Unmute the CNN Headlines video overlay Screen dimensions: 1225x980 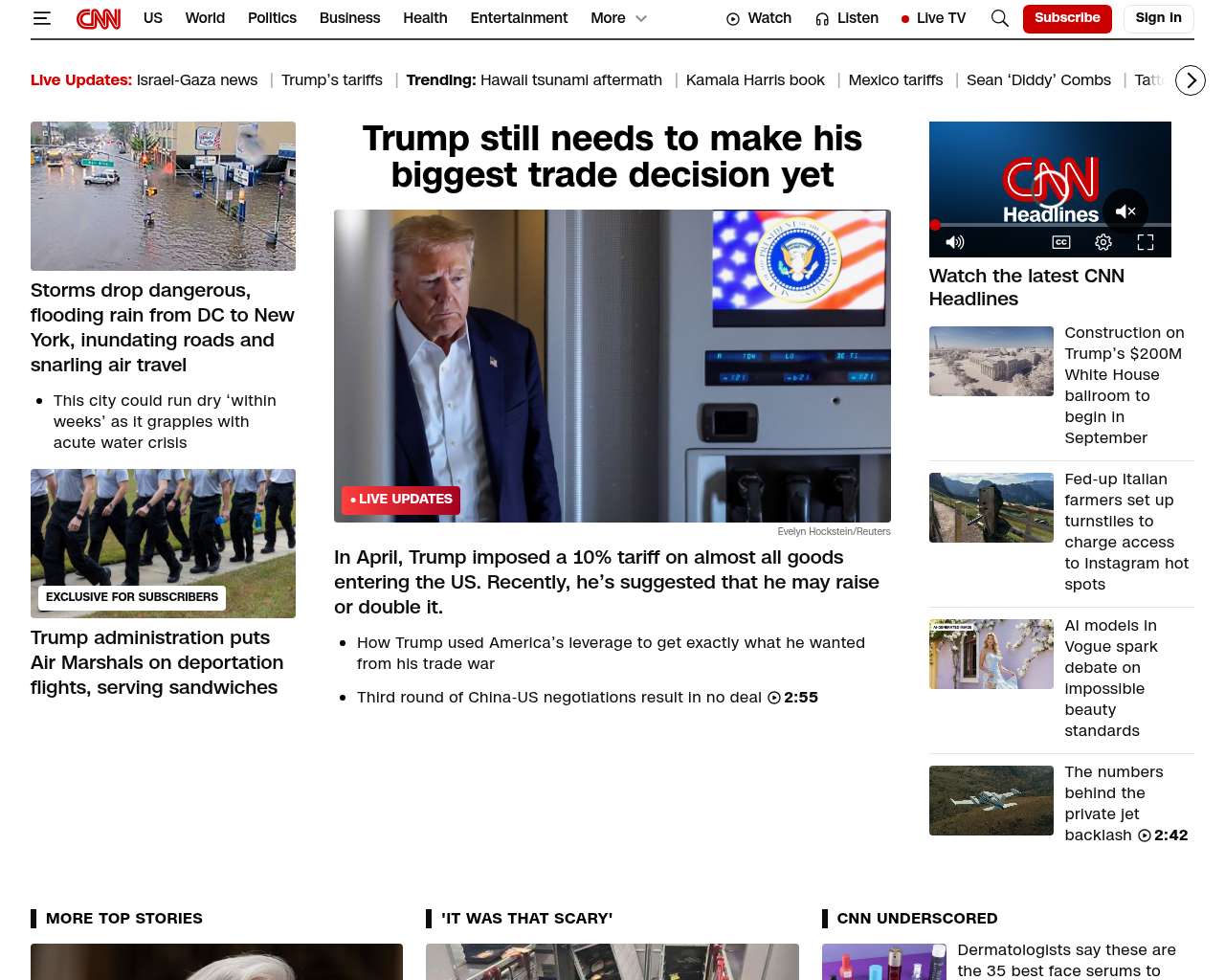(1125, 212)
